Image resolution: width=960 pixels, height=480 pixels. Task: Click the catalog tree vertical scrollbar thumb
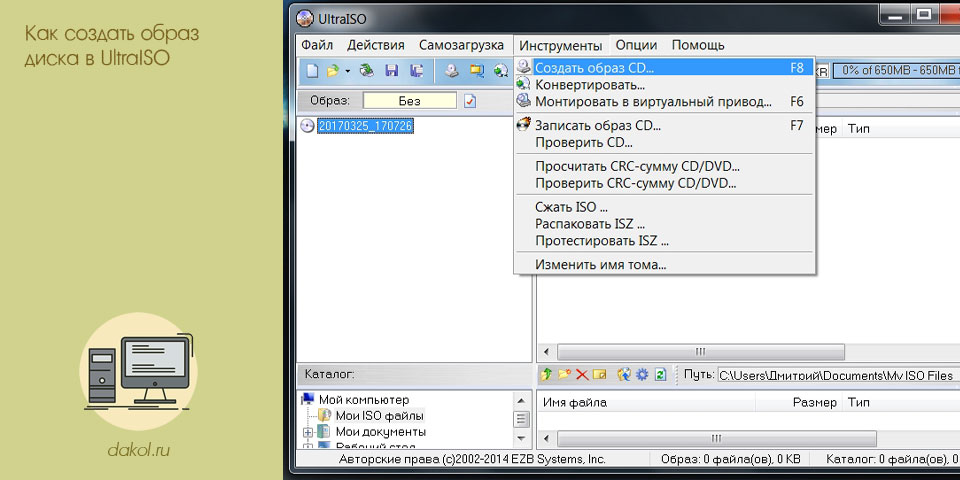[521, 419]
